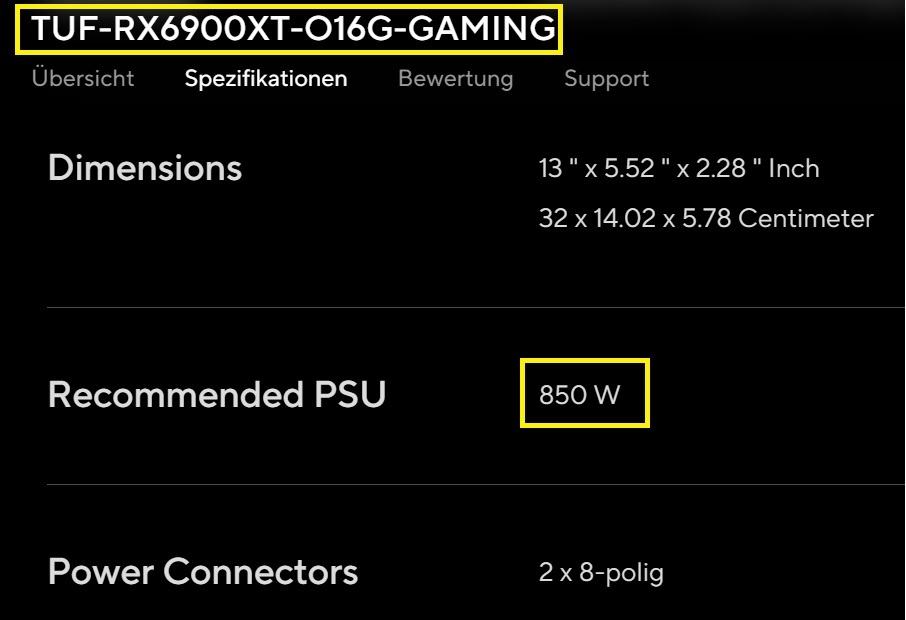Click the highlighted 850 W value
This screenshot has height=620, width=906.
(580, 395)
